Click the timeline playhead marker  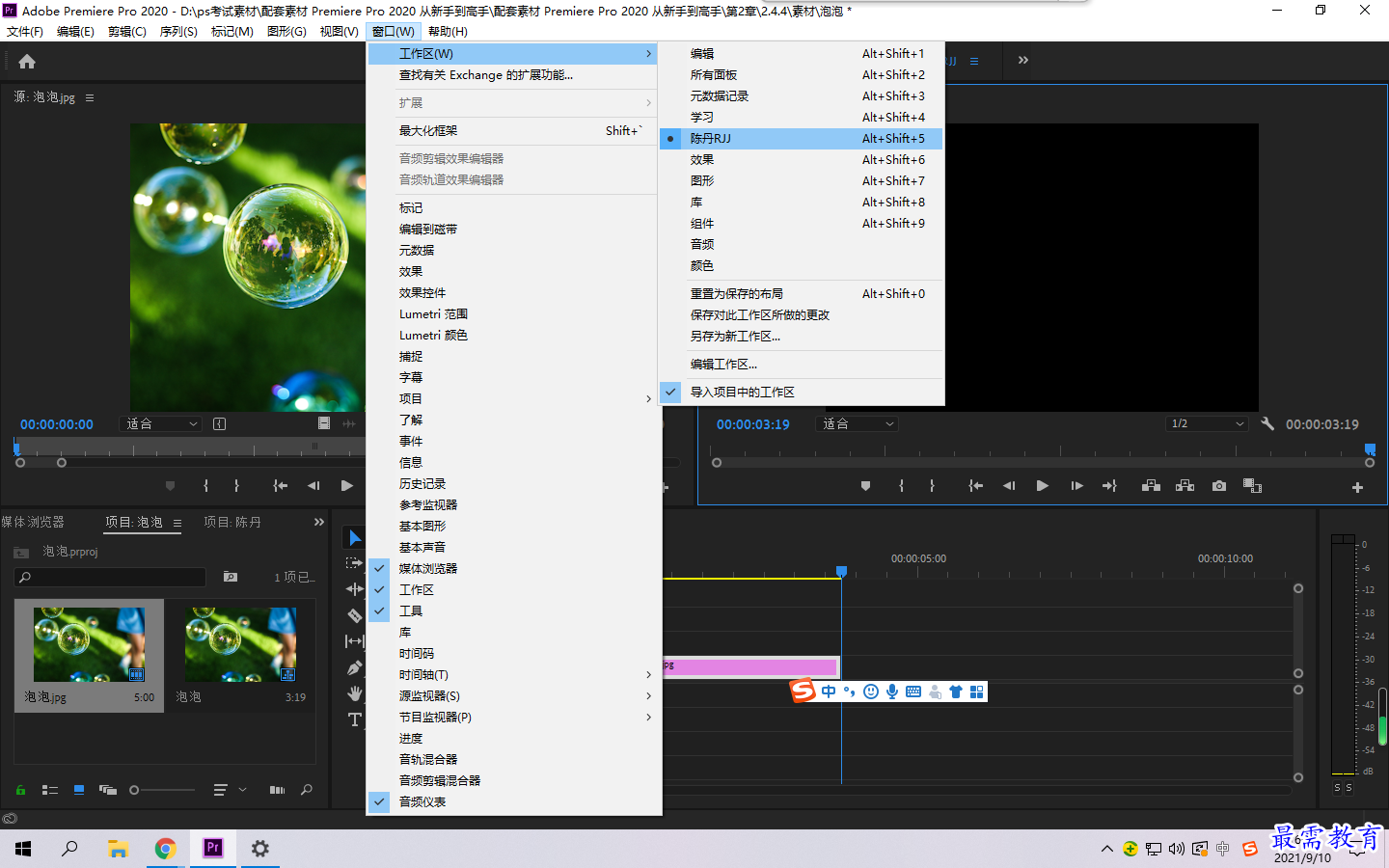(841, 572)
